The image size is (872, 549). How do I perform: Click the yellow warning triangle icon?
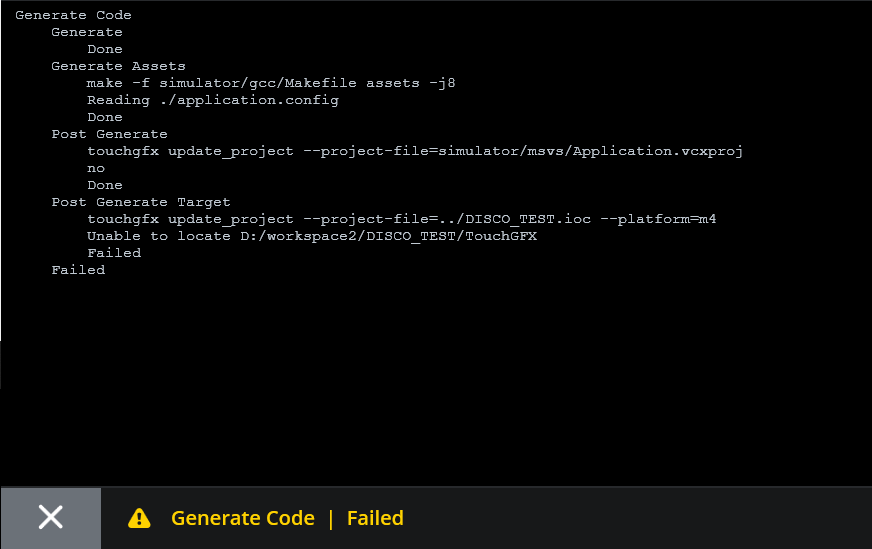(x=139, y=518)
